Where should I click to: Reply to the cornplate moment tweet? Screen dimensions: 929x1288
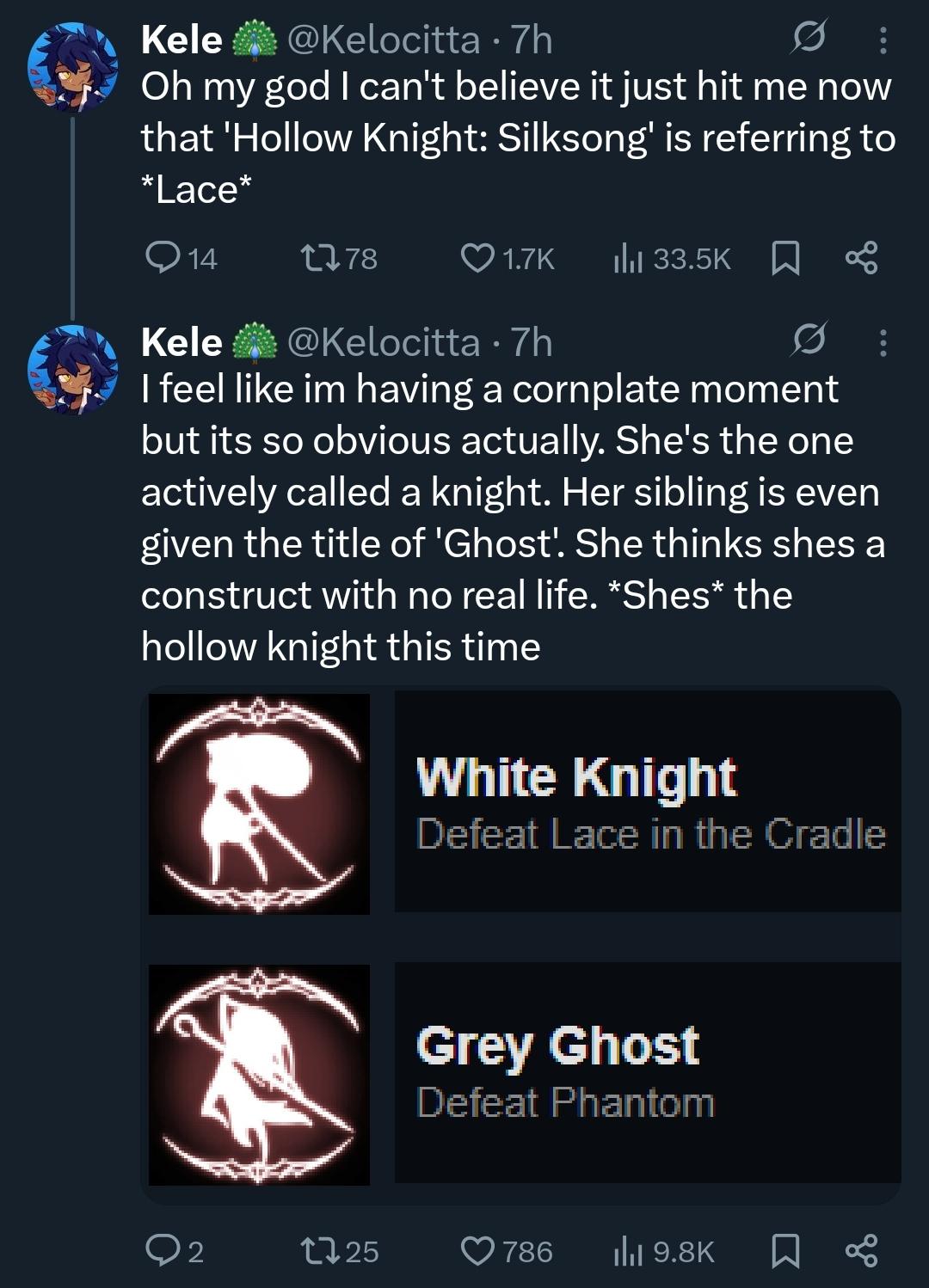click(x=160, y=1250)
